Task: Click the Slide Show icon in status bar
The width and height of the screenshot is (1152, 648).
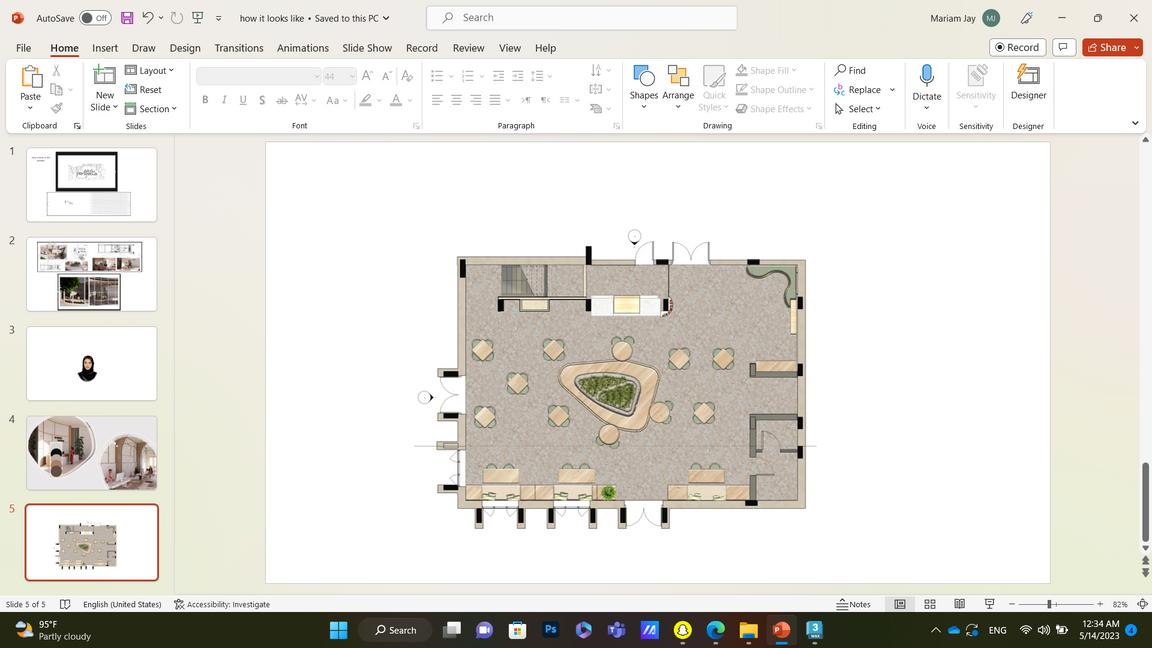Action: [x=990, y=604]
